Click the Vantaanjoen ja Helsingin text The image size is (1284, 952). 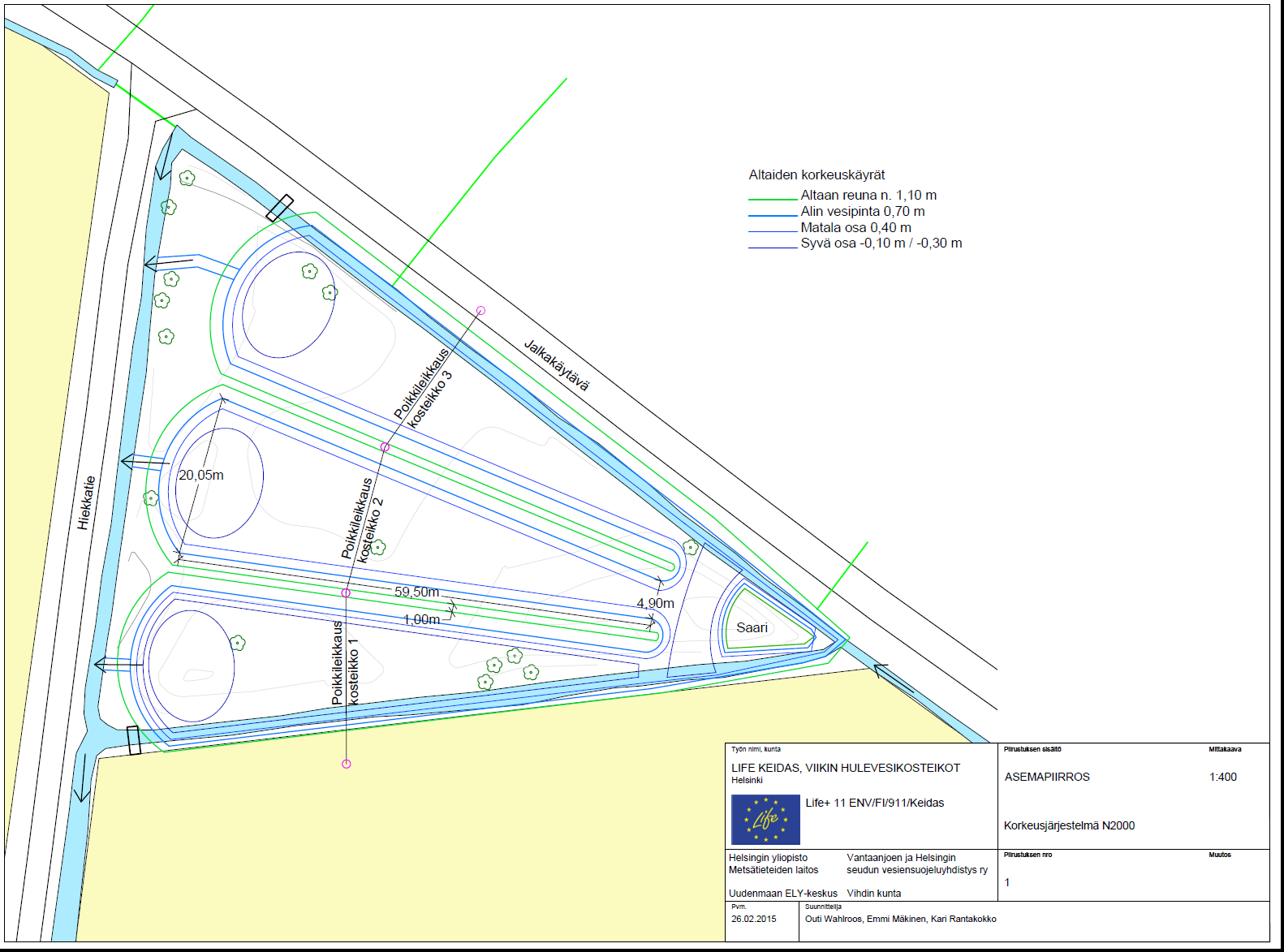pyautogui.click(x=901, y=857)
